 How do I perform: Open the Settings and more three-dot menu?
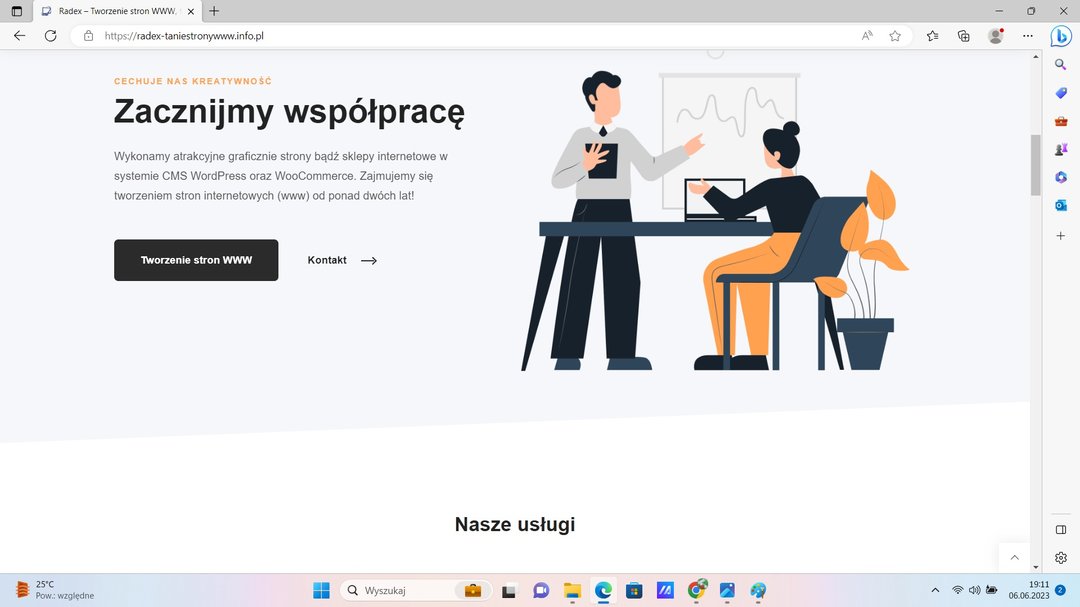1028,36
